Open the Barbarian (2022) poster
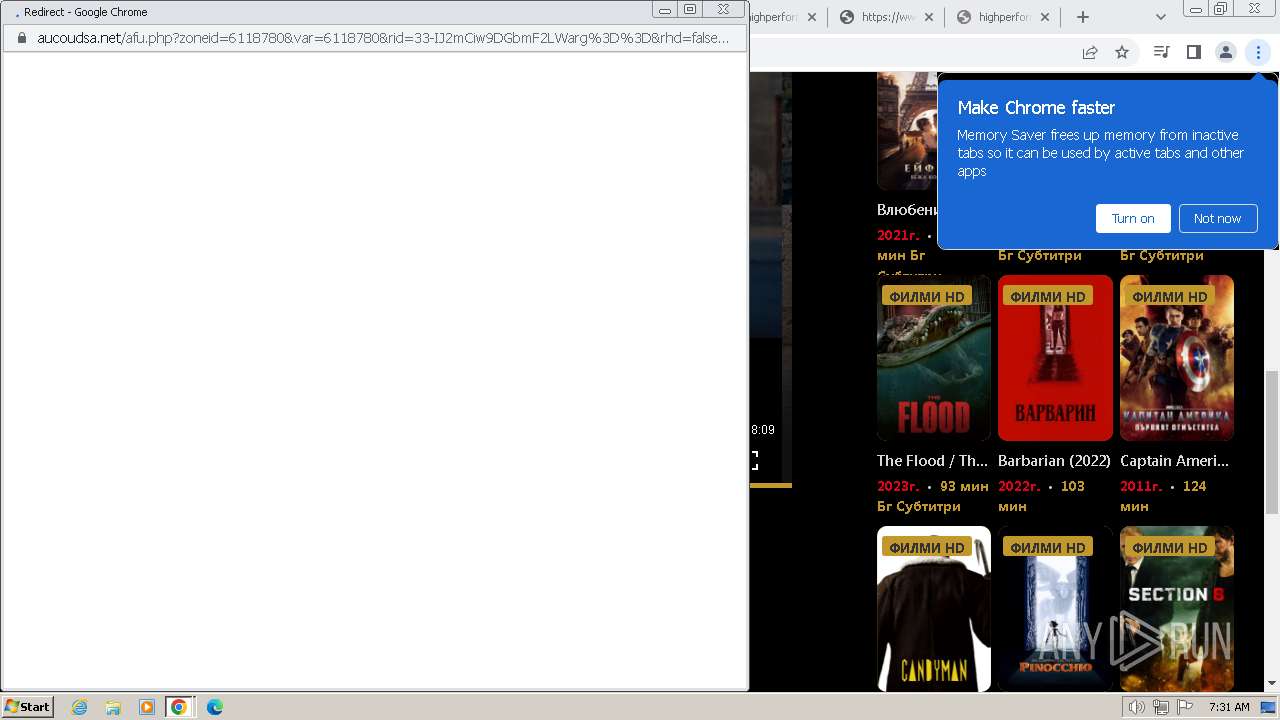 pyautogui.click(x=1055, y=358)
